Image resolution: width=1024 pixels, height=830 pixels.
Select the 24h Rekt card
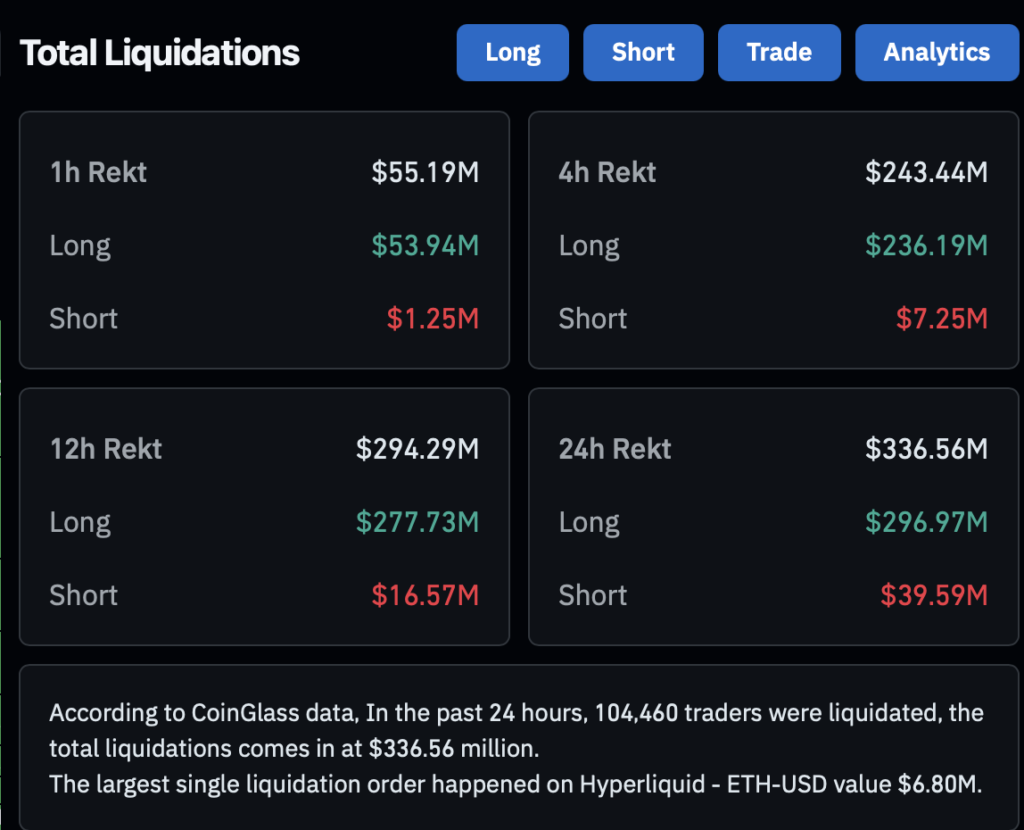pos(774,516)
